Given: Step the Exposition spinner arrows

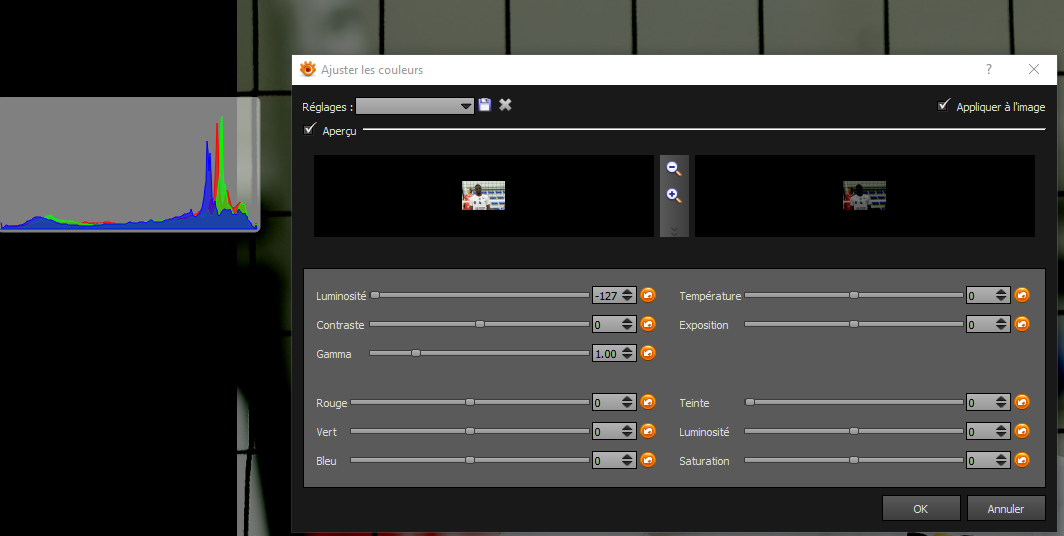Looking at the screenshot, I should coord(1002,325).
